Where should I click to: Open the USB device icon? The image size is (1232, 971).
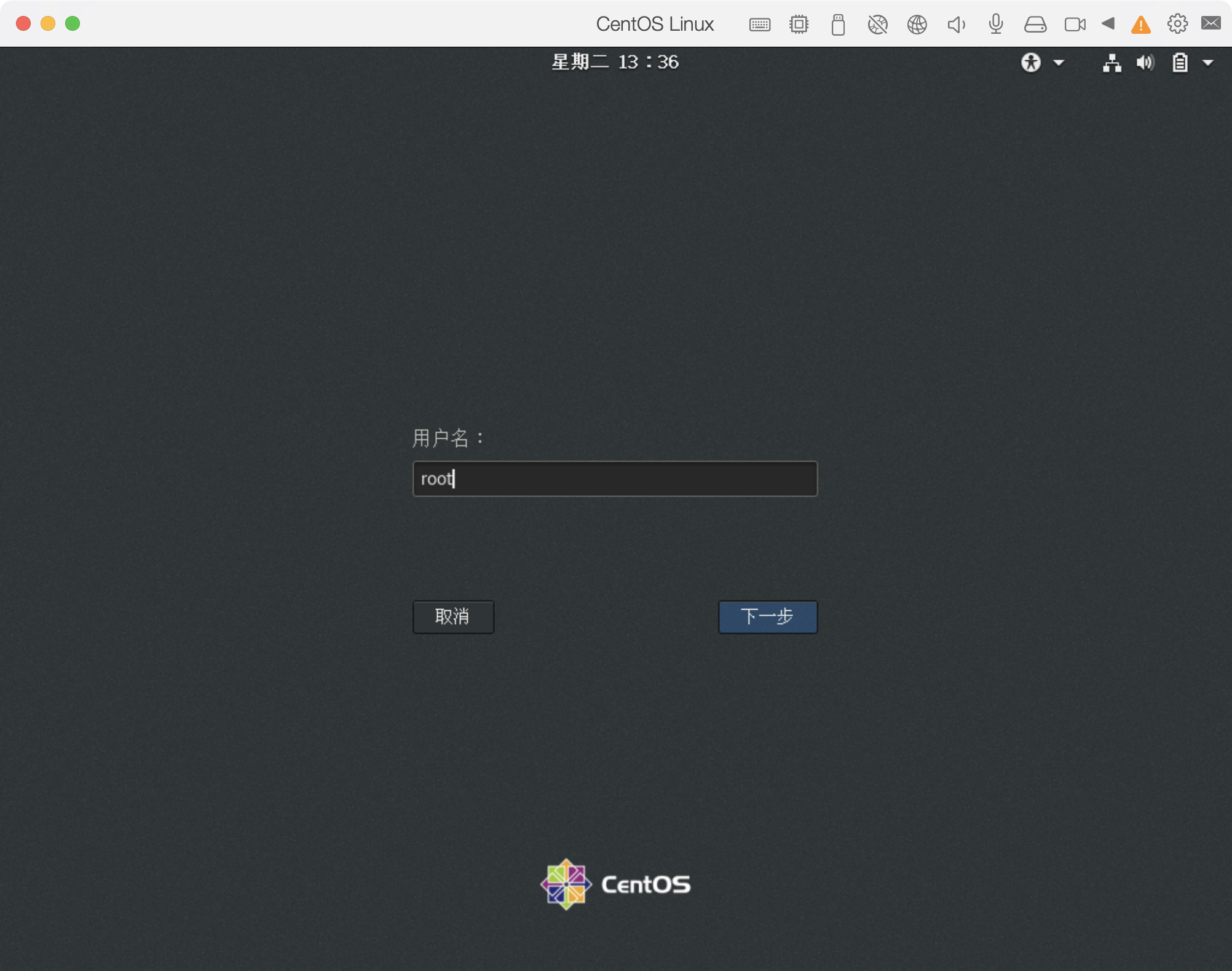838,25
